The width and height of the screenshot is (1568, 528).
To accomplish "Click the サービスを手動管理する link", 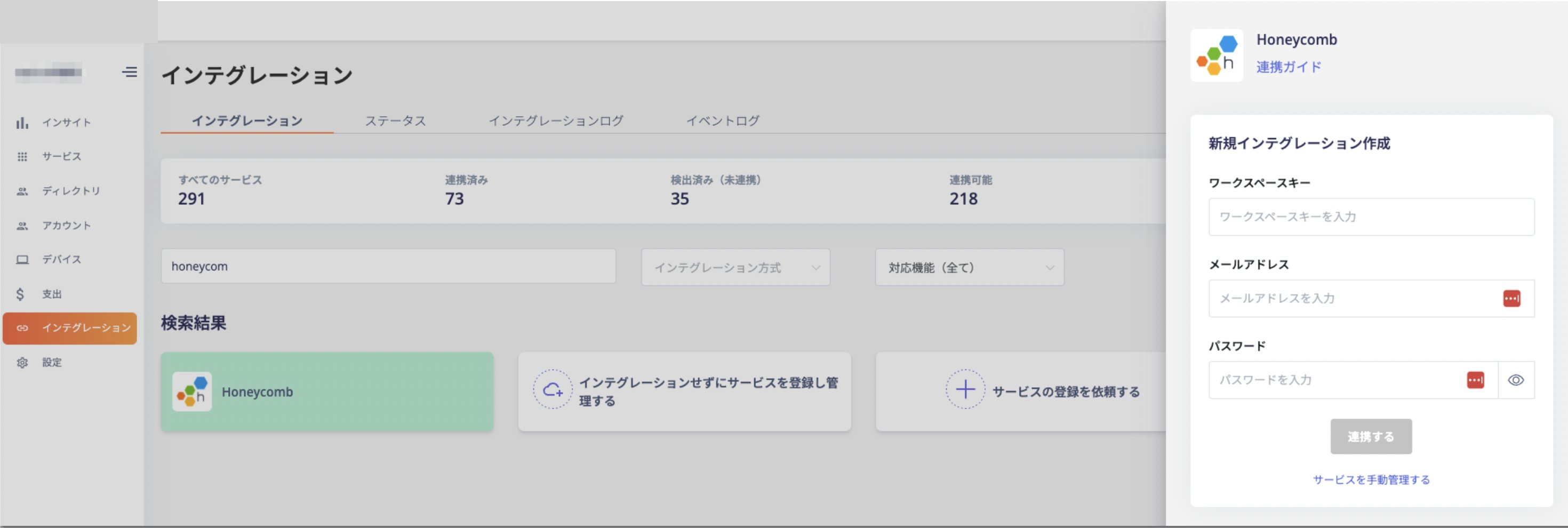I will point(1371,480).
